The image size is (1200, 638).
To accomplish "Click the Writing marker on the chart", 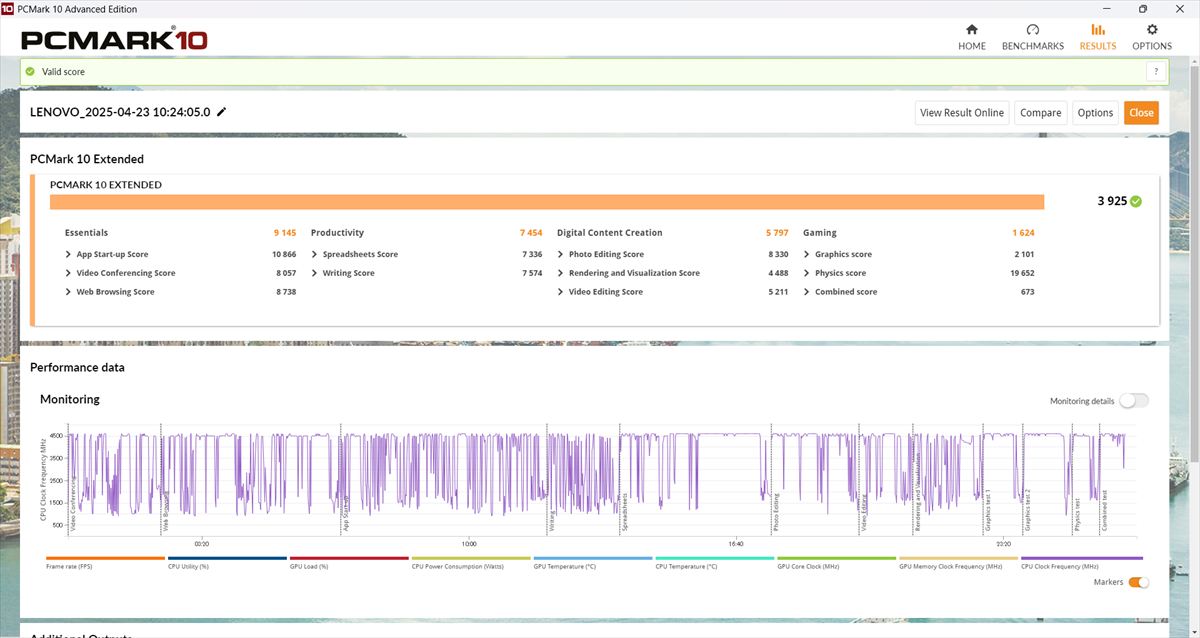I will click(x=551, y=521).
